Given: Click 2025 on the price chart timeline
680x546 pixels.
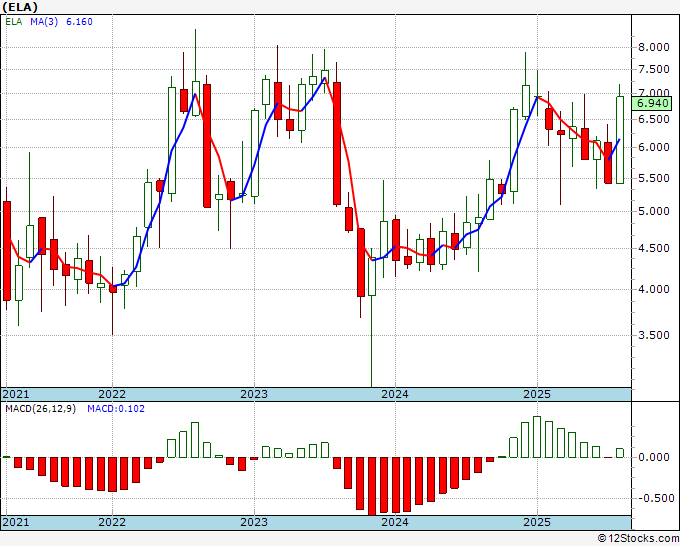Looking at the screenshot, I should pyautogui.click(x=537, y=394).
